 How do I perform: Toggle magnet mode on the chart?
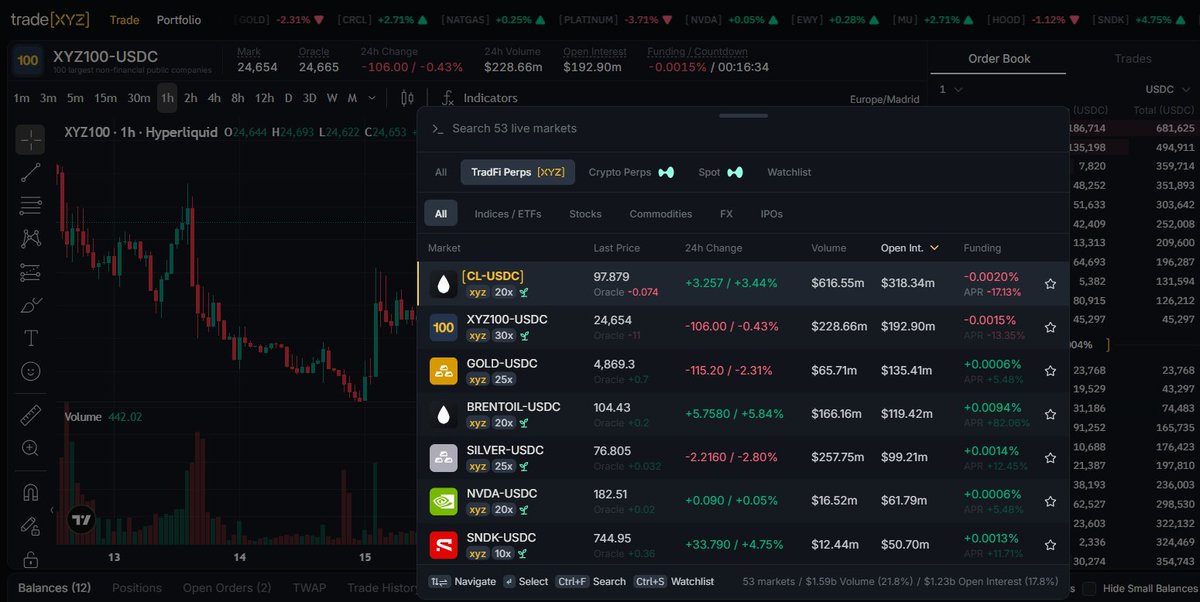coord(30,492)
